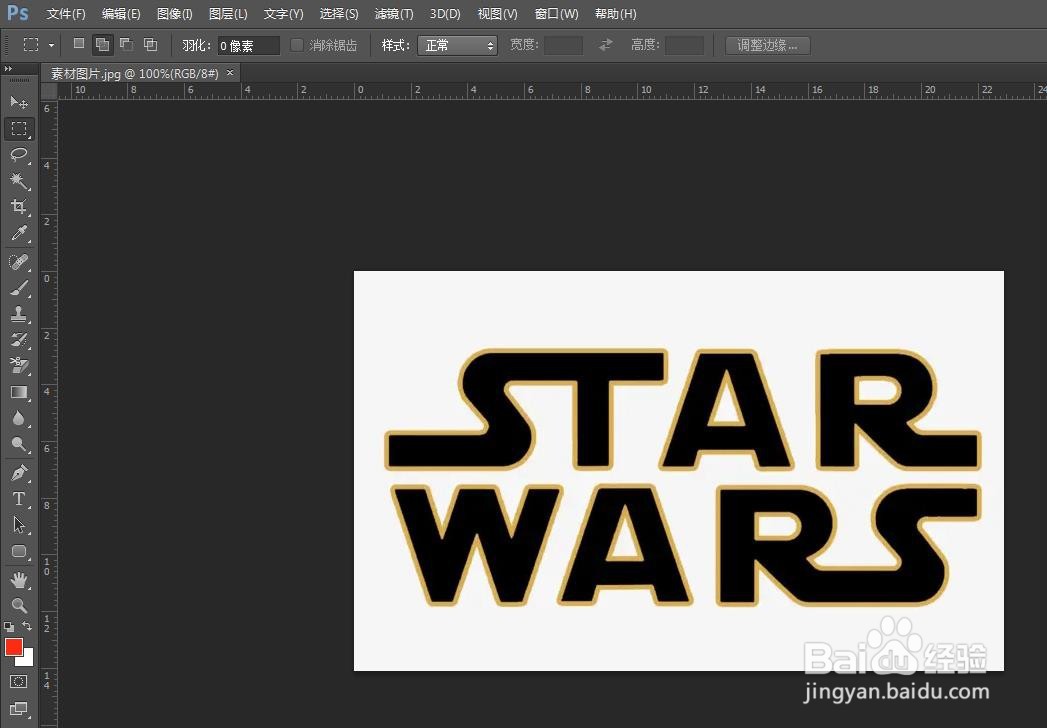Open the 选择(S) menu
The height and width of the screenshot is (728, 1047).
coord(339,13)
